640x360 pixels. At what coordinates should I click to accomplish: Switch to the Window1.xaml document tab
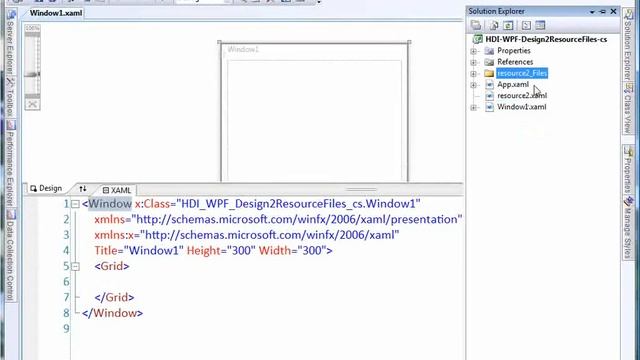tap(56, 13)
